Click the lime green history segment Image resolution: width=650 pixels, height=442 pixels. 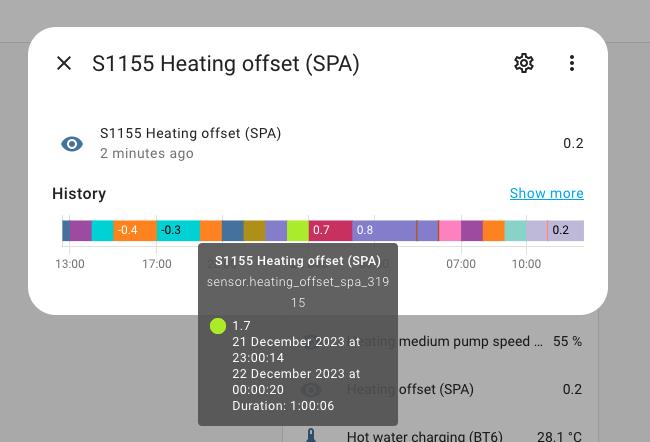click(298, 230)
